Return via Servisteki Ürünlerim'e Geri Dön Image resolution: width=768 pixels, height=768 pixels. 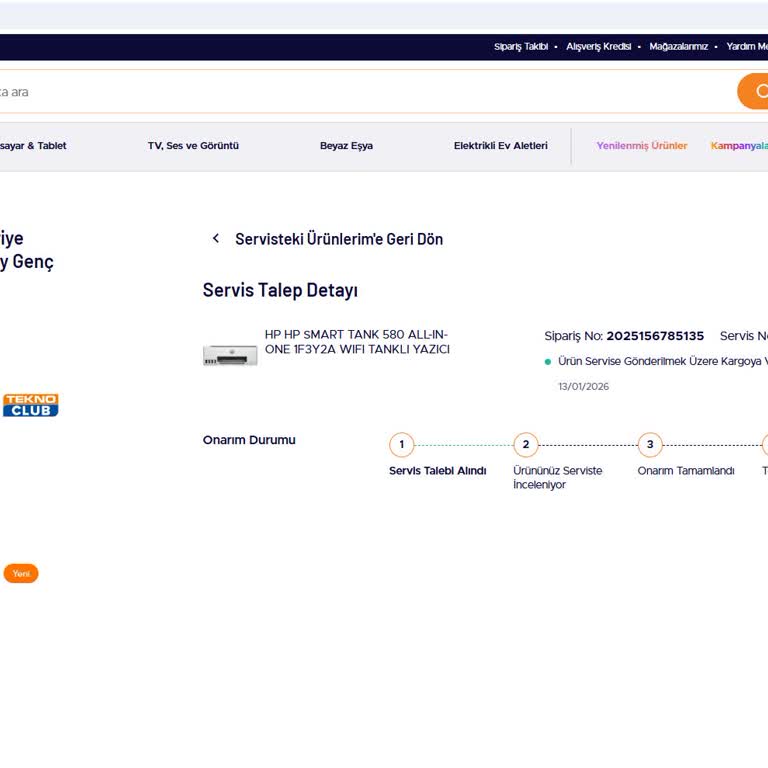click(338, 239)
